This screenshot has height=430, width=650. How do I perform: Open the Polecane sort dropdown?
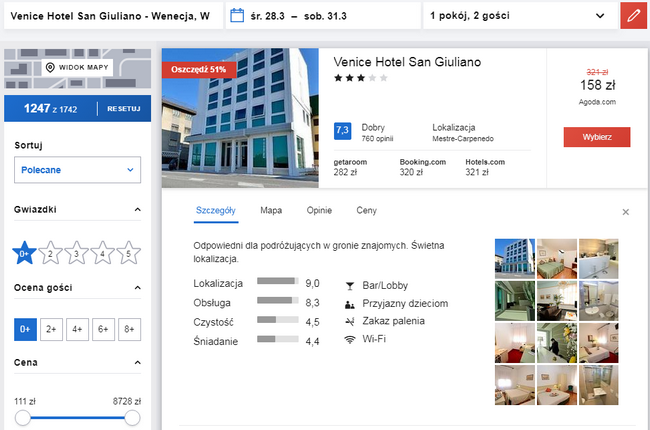click(78, 170)
